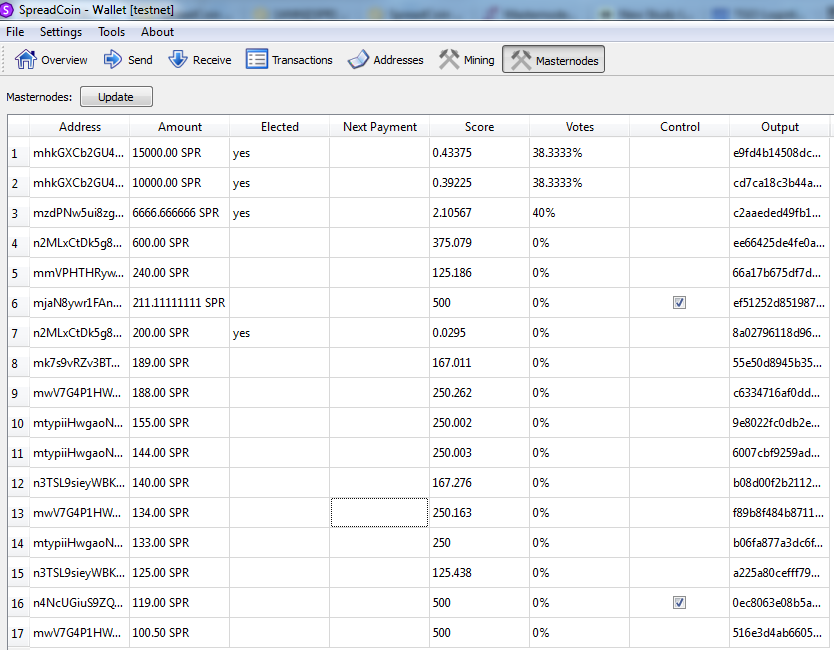
Task: Open the Tools menu
Action: 111,32
